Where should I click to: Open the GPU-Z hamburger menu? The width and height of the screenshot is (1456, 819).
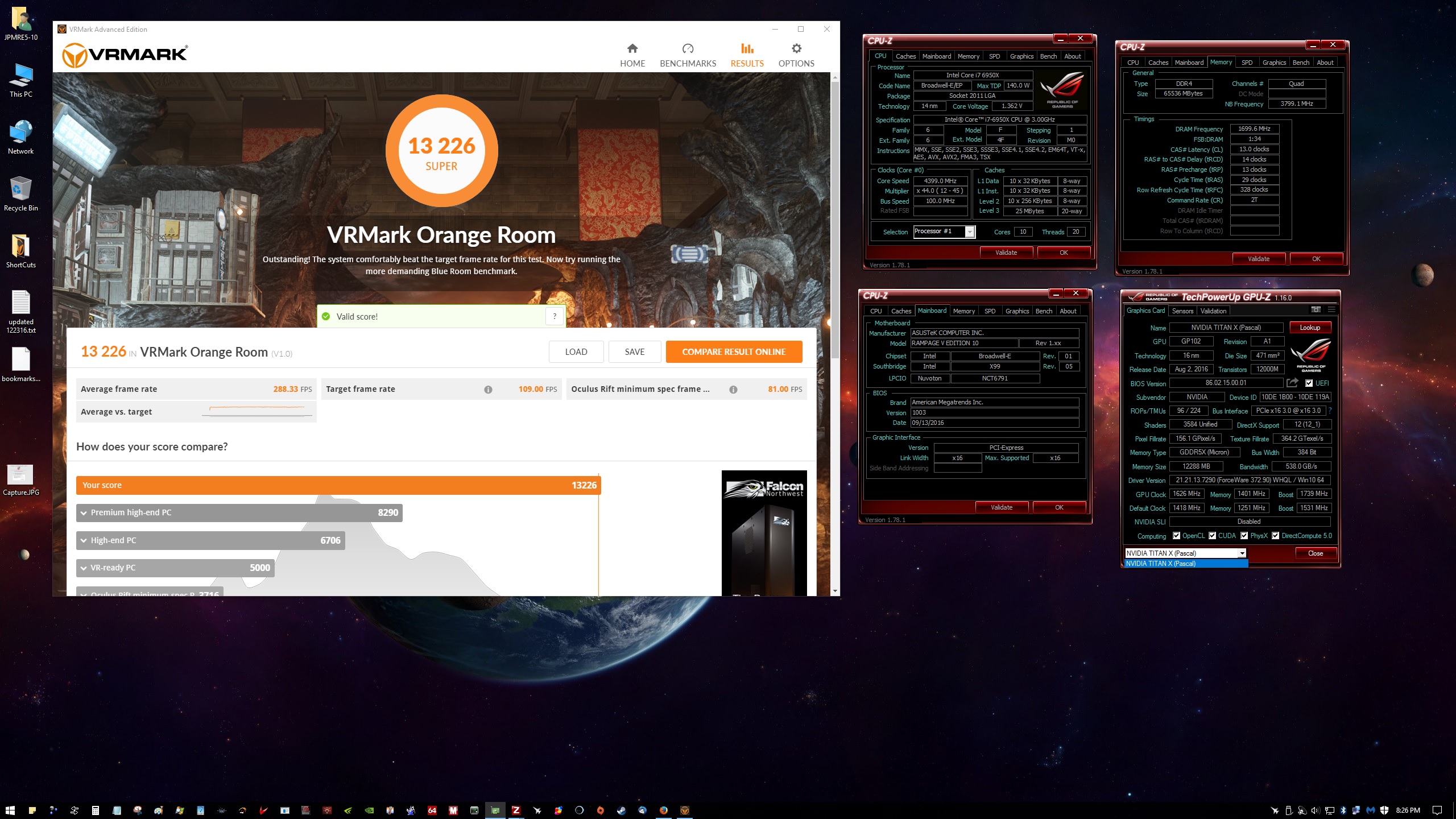1331,310
